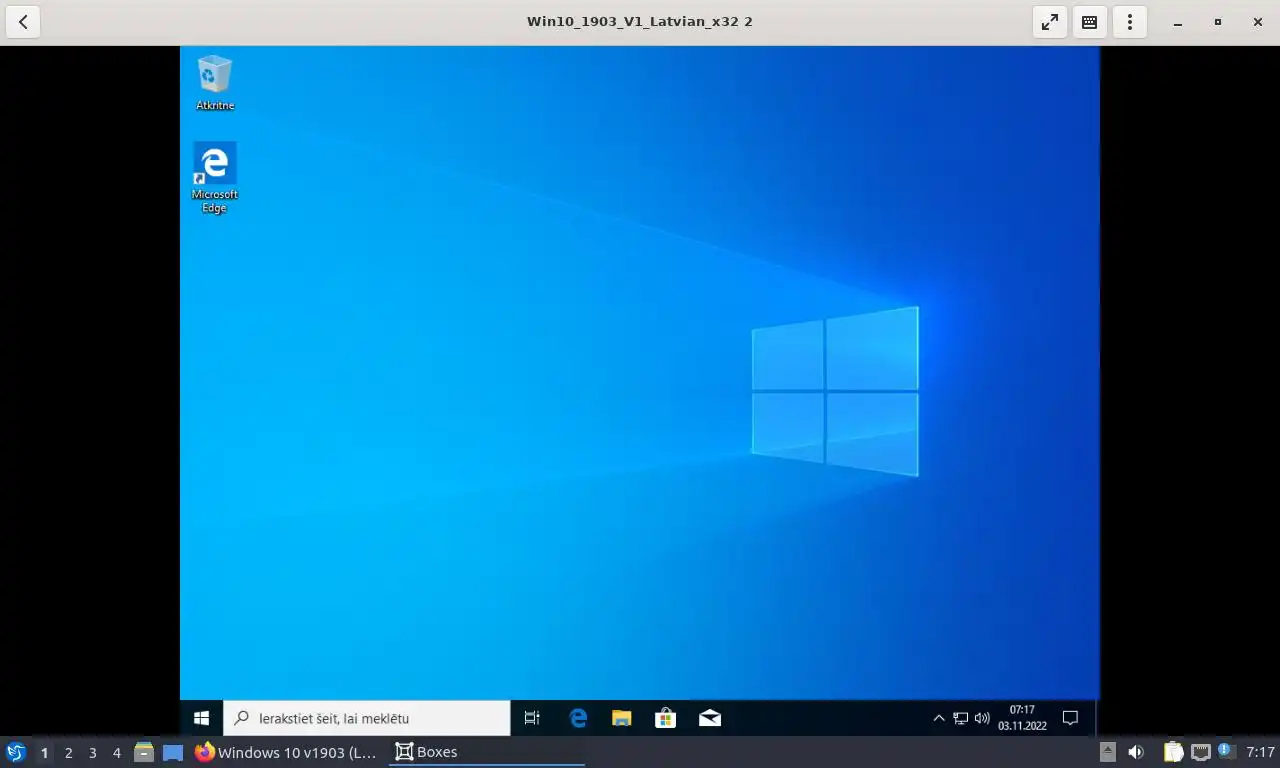Click the blue show-desktop icon in host panel

(x=173, y=752)
